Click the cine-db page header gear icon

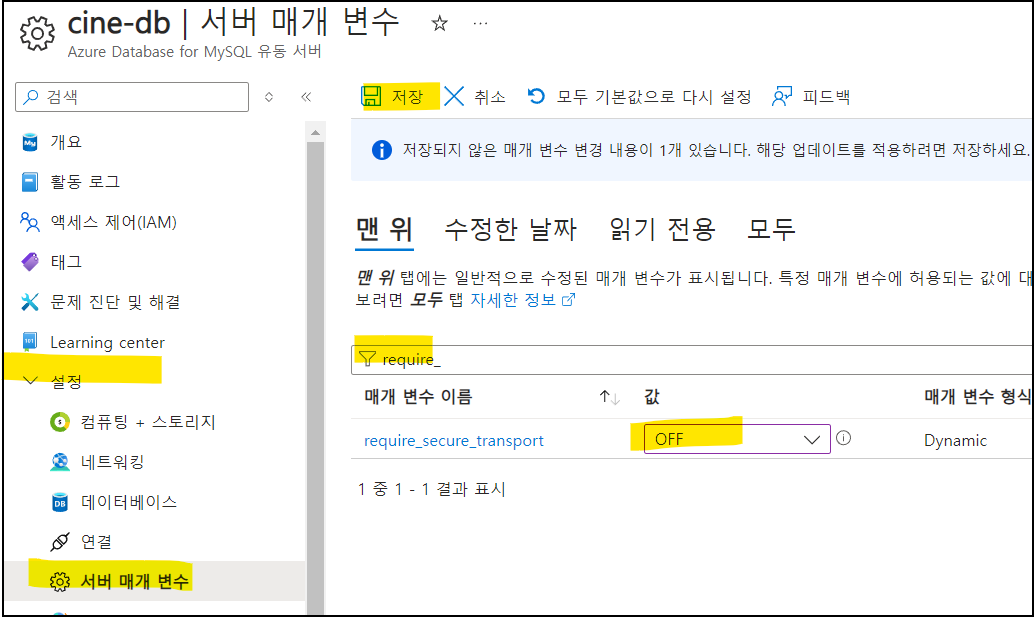[37, 33]
